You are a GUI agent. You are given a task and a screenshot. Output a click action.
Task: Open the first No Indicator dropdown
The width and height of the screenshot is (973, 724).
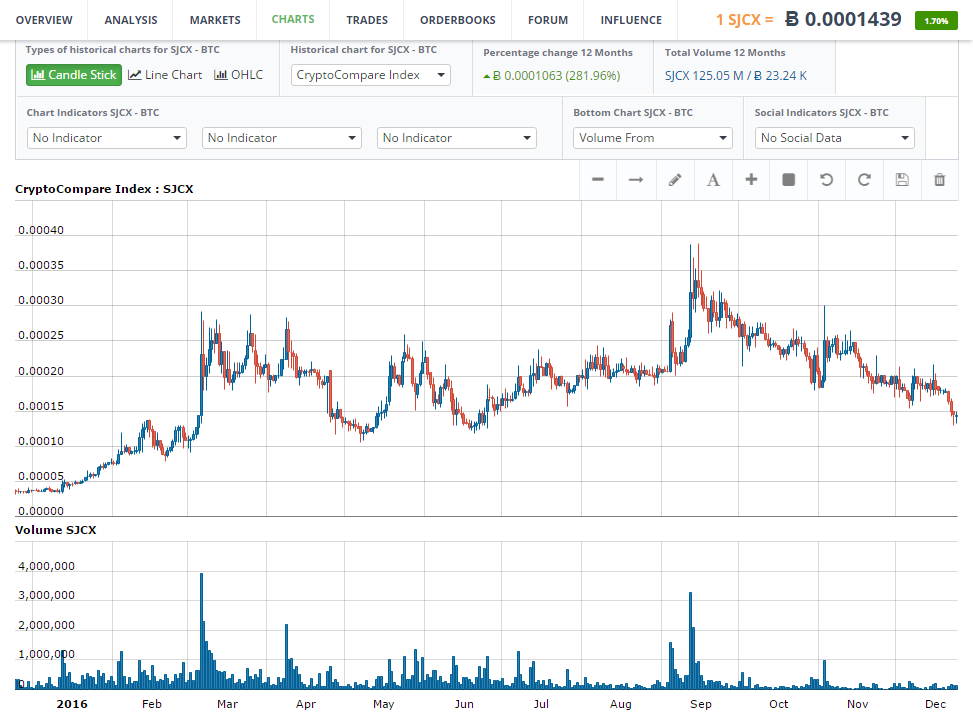[x=107, y=138]
